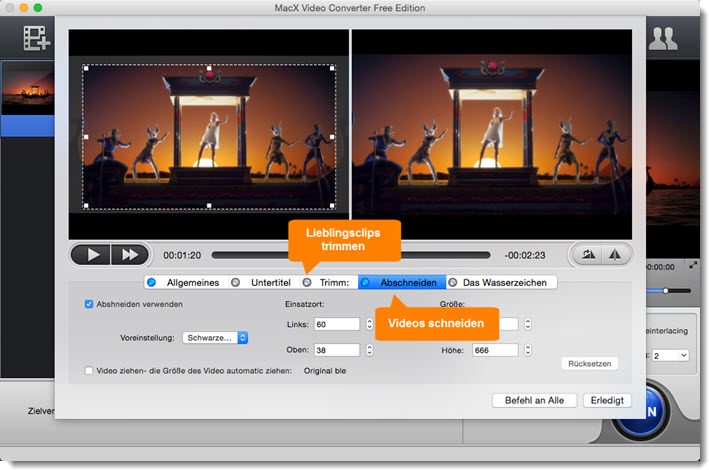Open the deinterlacing value dropdown showing 2
The width and height of the screenshot is (709, 470).
pyautogui.click(x=670, y=356)
